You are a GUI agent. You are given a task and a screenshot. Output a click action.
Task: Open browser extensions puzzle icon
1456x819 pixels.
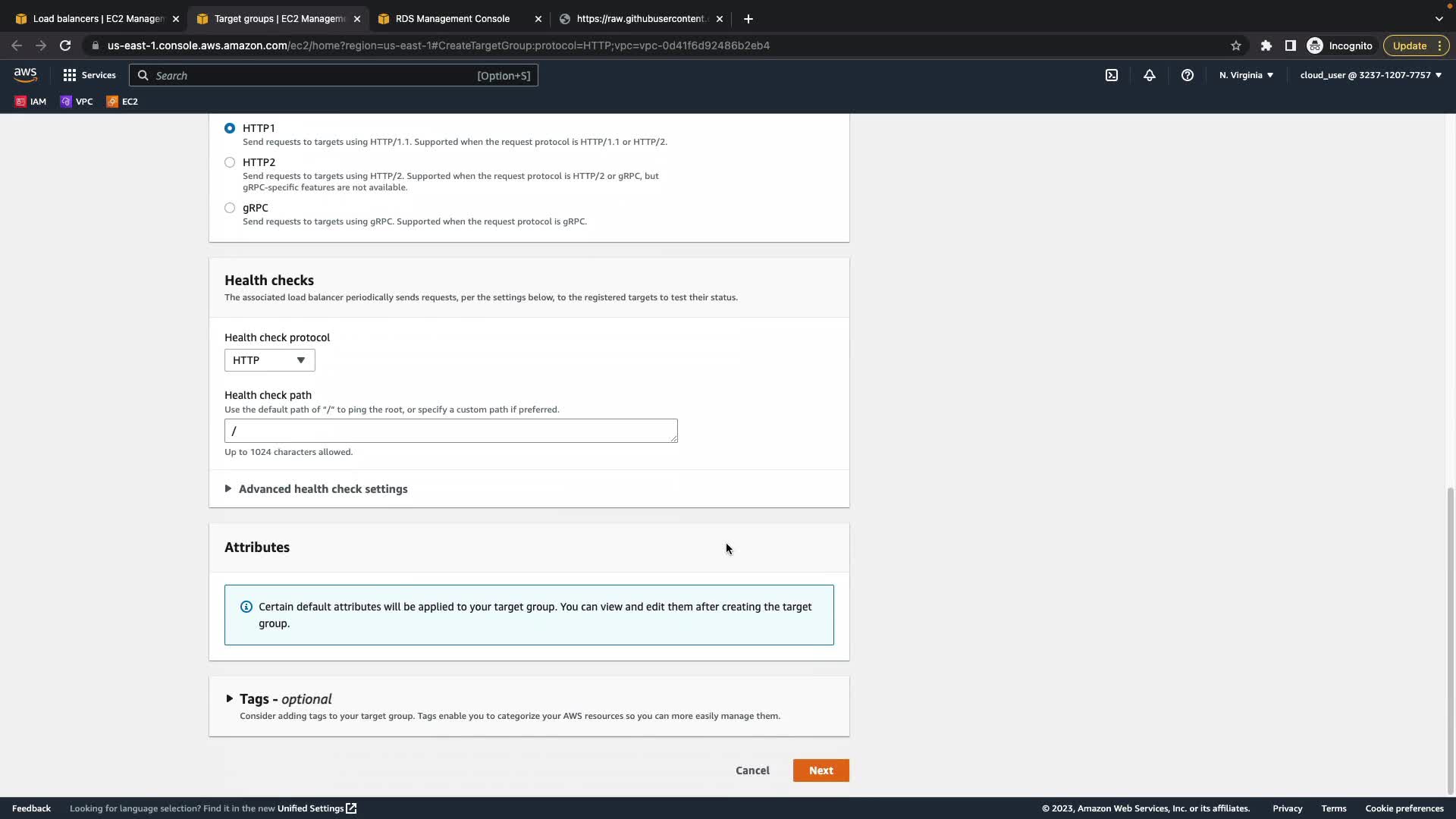(1266, 45)
